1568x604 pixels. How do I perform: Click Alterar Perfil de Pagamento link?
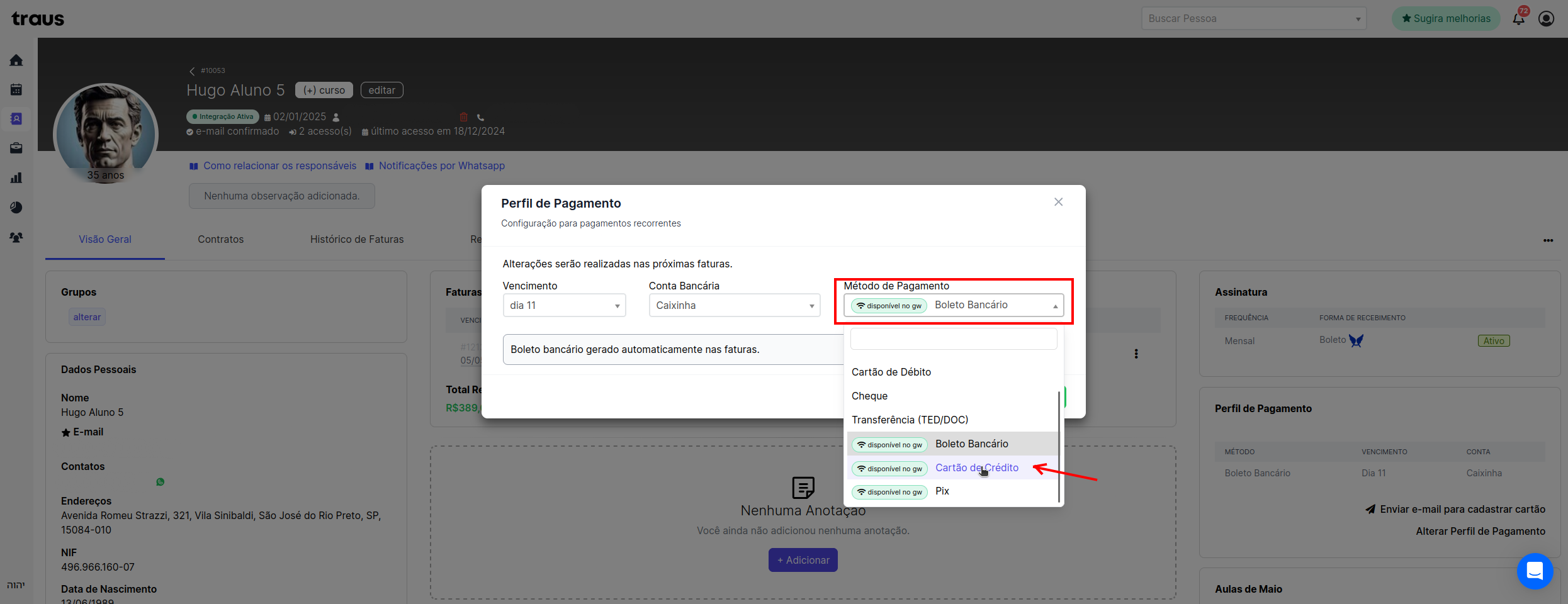coord(1481,531)
